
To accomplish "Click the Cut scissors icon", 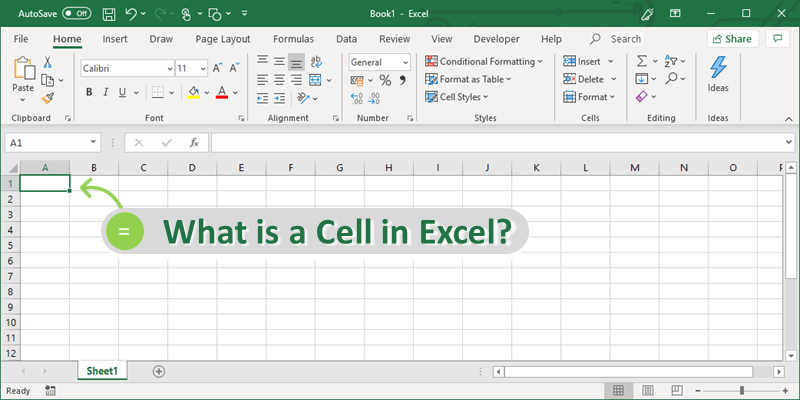I will tap(47, 62).
